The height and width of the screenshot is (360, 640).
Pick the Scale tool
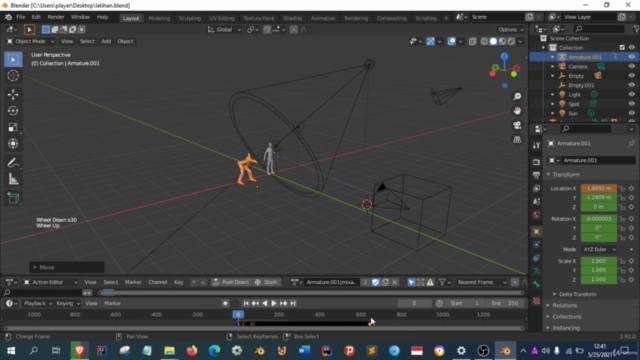coord(13,127)
